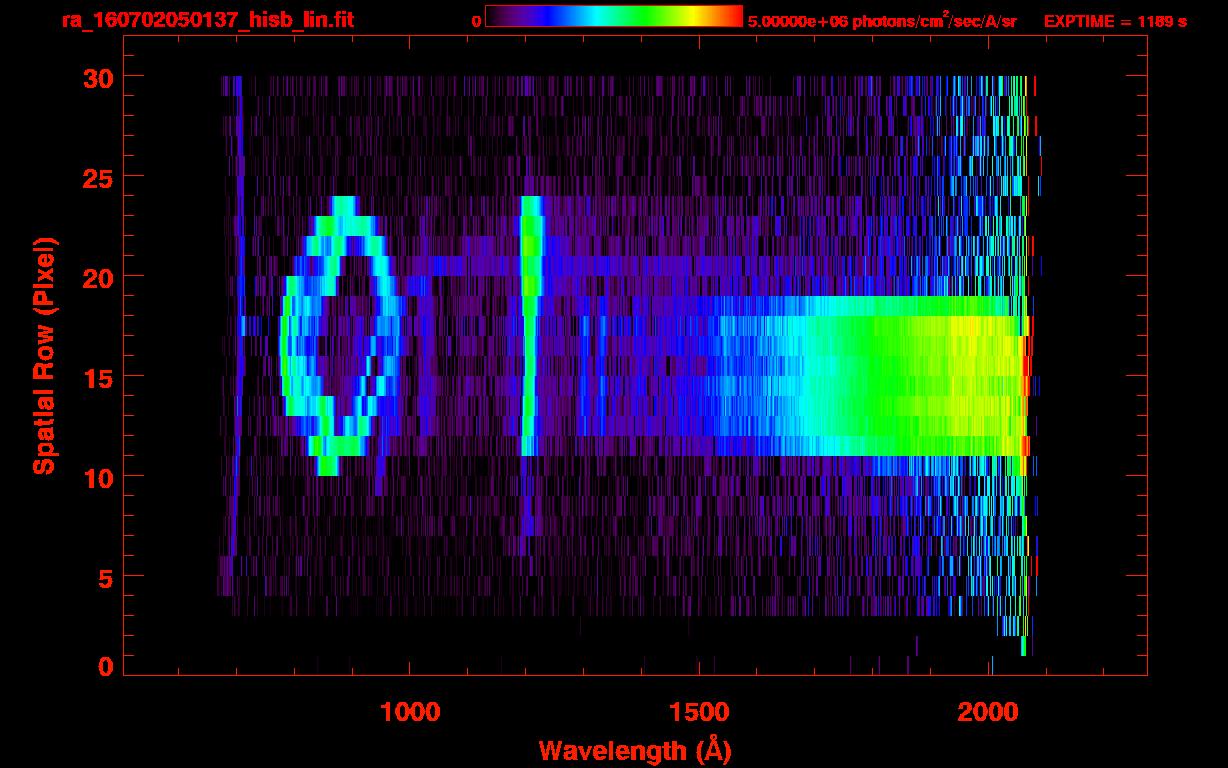This screenshot has height=768, width=1228.
Task: Click the ra_160702050137_hisb_lin.fit filename title
Action: pos(207,20)
